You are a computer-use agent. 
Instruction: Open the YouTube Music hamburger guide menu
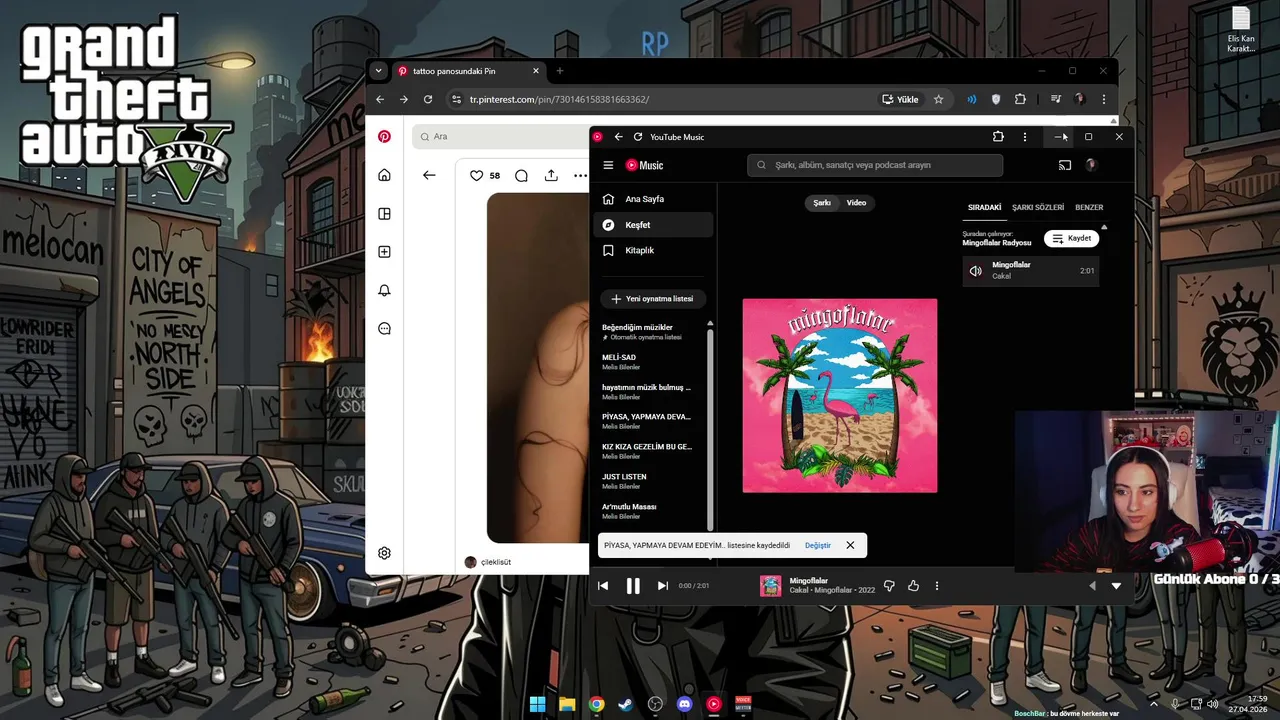tap(608, 165)
